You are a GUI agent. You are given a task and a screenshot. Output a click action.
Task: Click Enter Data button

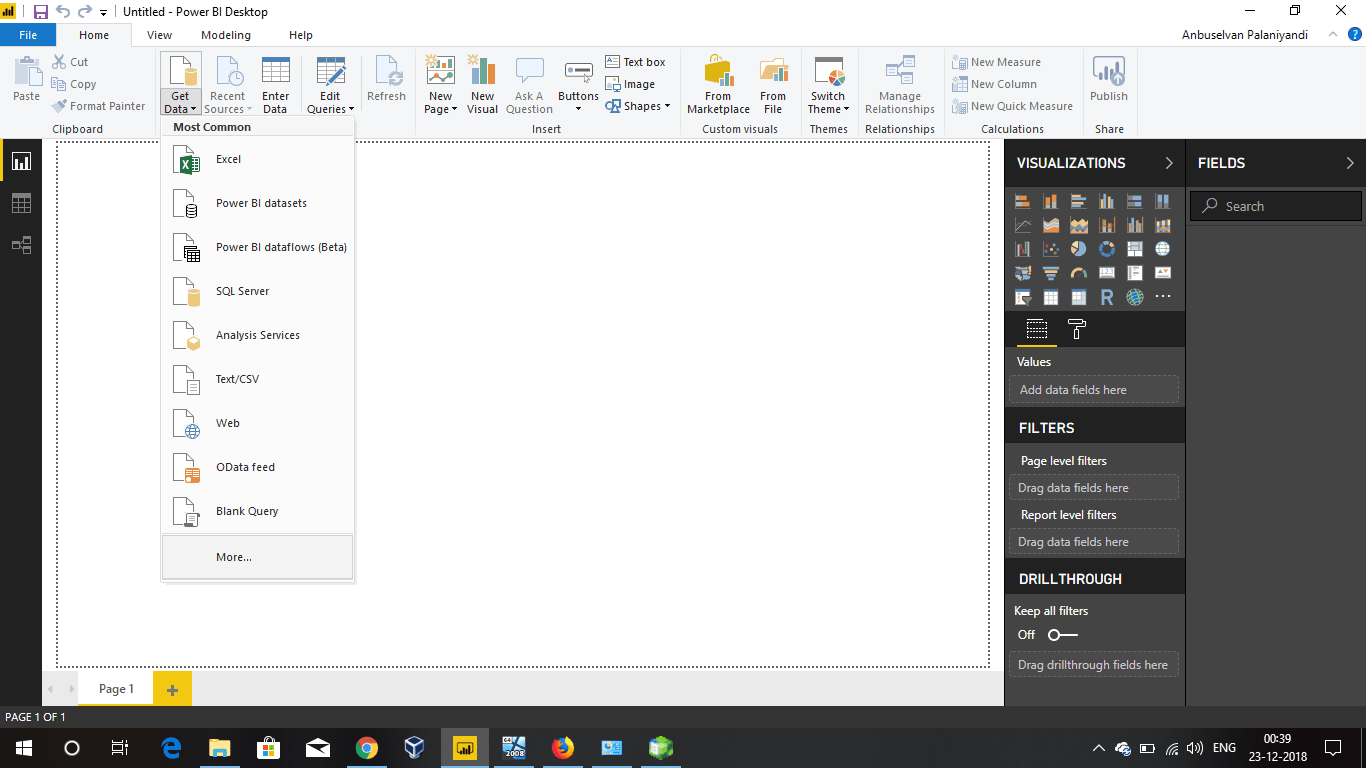point(275,85)
